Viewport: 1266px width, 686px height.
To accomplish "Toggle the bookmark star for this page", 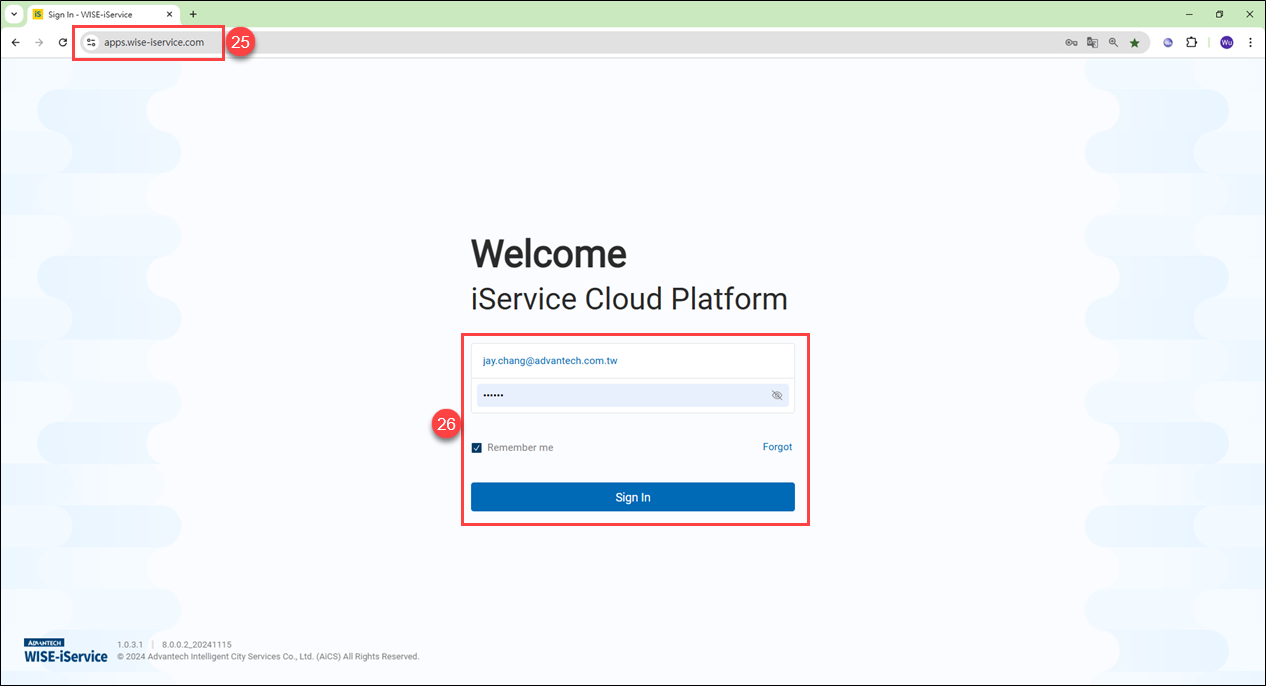I will [1134, 42].
